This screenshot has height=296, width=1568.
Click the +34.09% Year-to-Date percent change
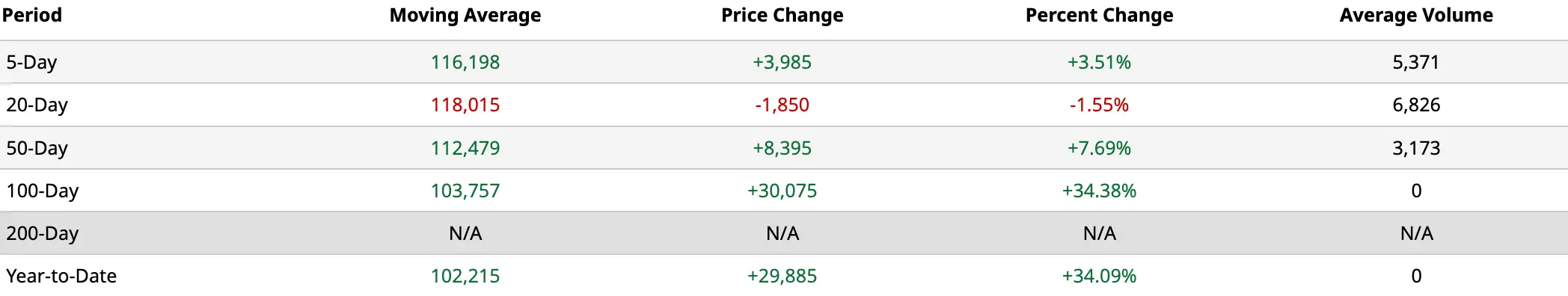tap(1100, 276)
